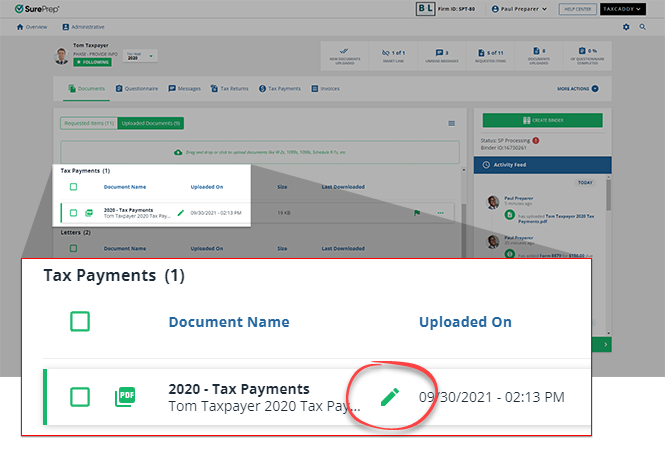Open Tom Taxpayer 2020 Tax Payments.pdf link
Screen dimensions: 665x458
[556, 219]
